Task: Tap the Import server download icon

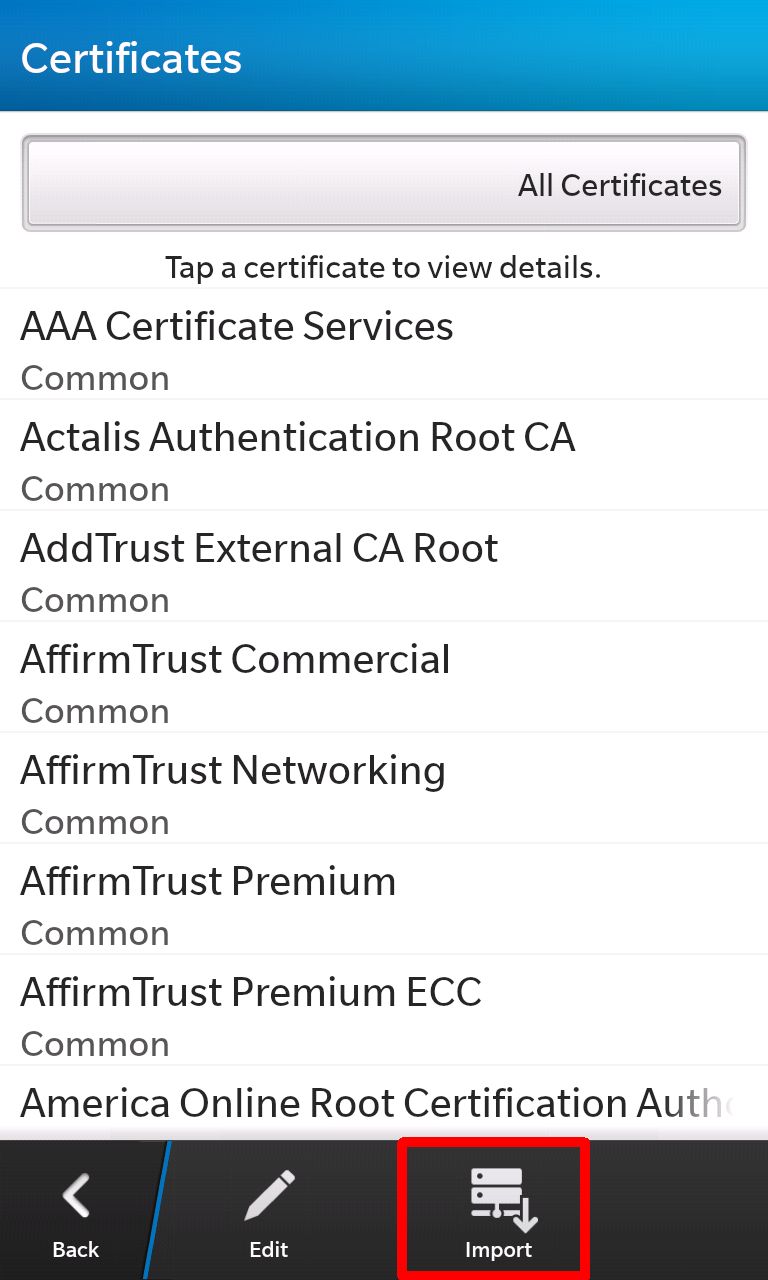Action: pyautogui.click(x=504, y=1199)
